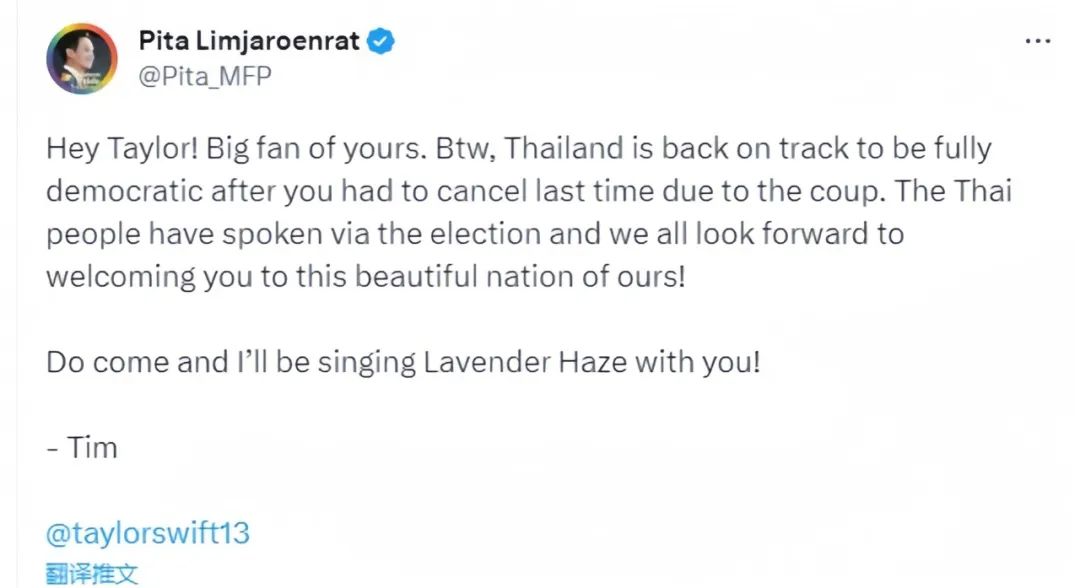
Task: Click the blue verified badge icon
Action: coord(382,42)
